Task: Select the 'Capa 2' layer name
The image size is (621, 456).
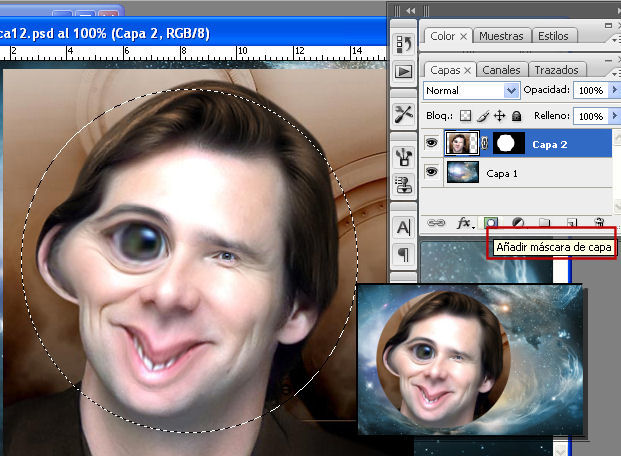Action: 550,145
